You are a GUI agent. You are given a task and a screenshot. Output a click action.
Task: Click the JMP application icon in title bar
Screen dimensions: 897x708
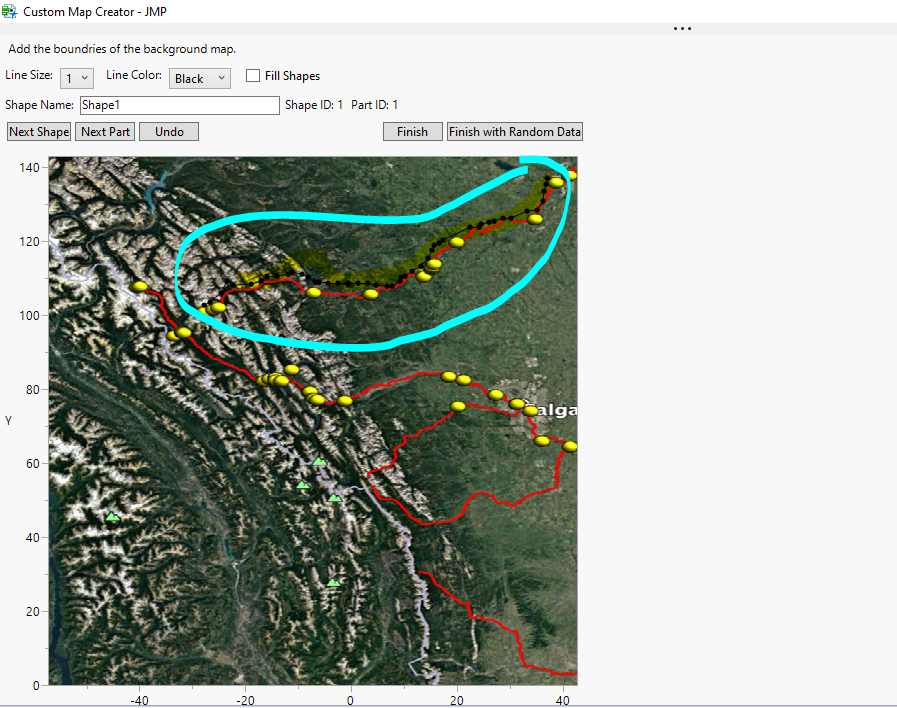[x=10, y=11]
